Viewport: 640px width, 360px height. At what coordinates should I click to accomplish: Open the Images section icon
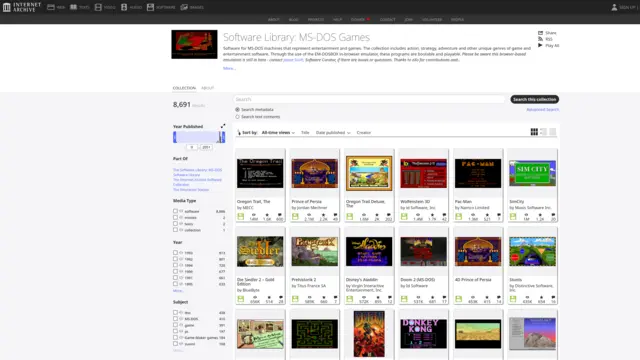click(184, 7)
